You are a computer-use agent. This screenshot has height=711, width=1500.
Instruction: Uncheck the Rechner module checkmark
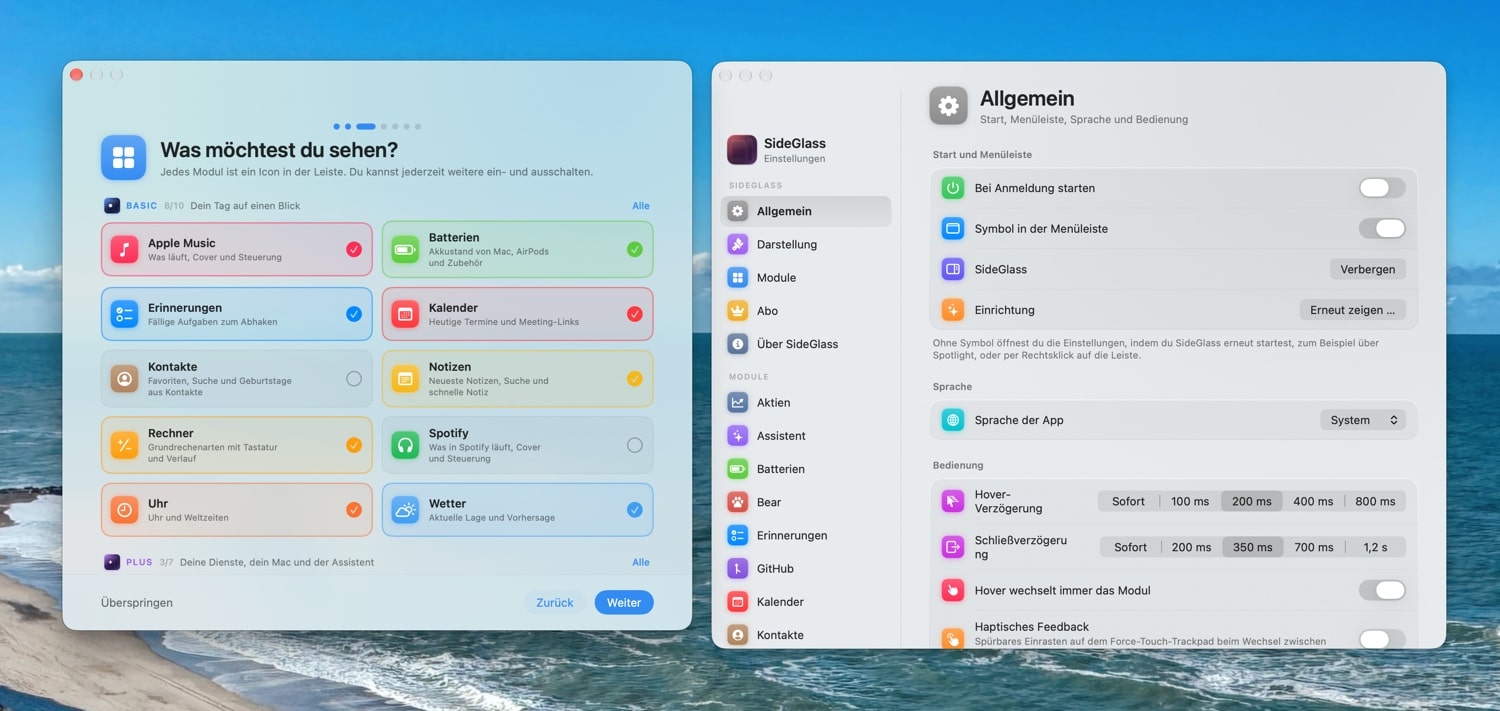pyautogui.click(x=354, y=445)
